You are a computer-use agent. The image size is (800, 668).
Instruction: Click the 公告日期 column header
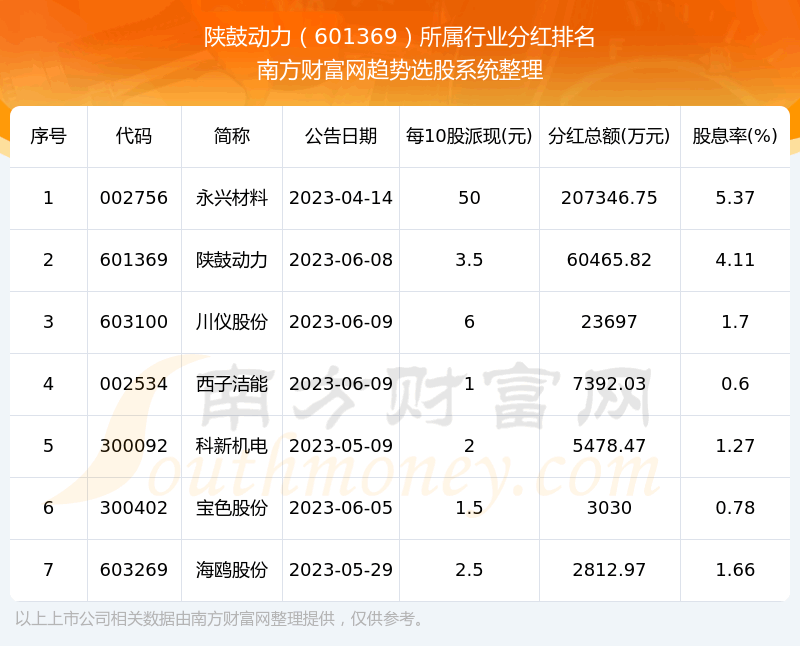pyautogui.click(x=341, y=136)
